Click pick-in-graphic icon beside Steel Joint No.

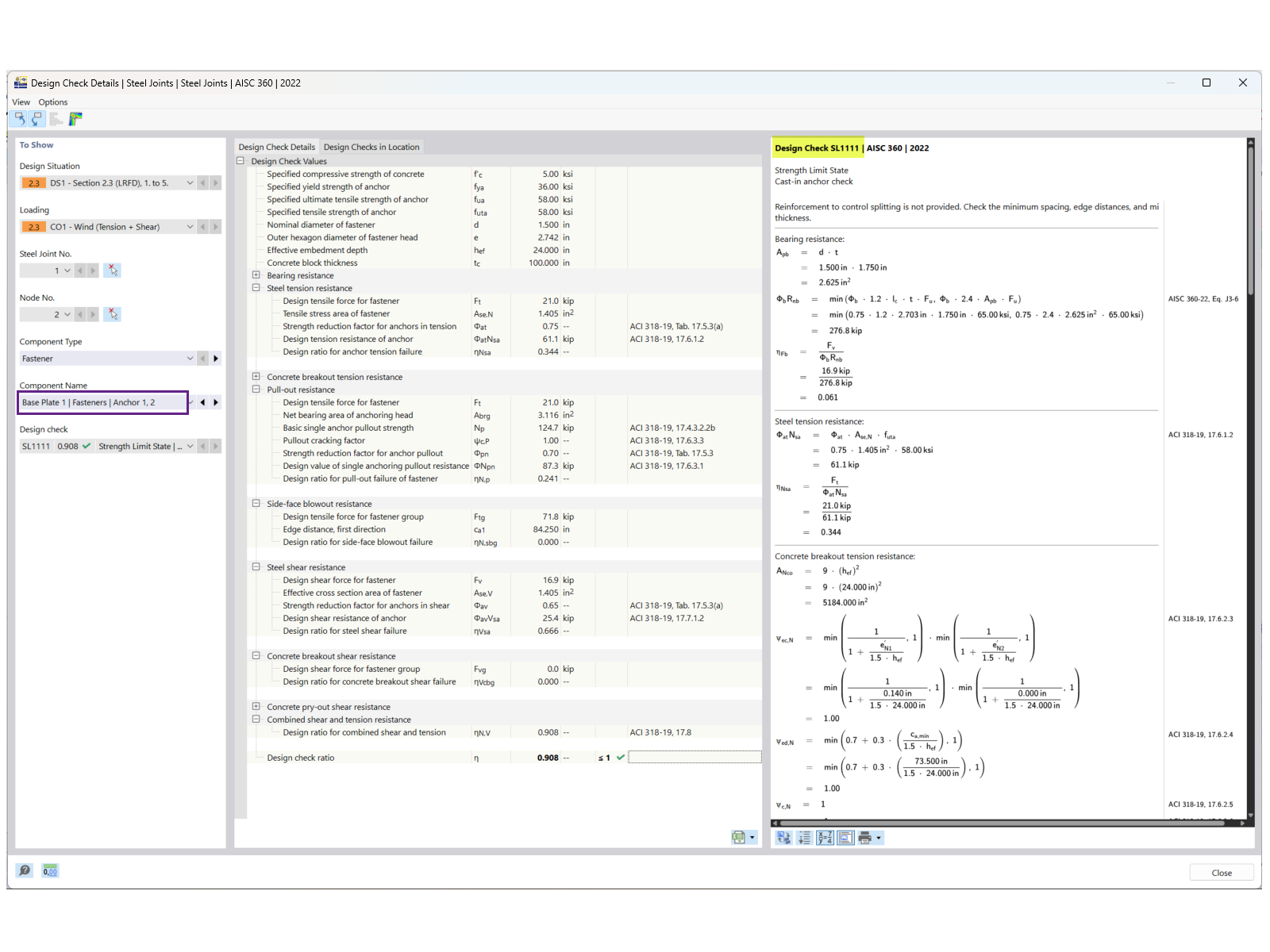114,271
